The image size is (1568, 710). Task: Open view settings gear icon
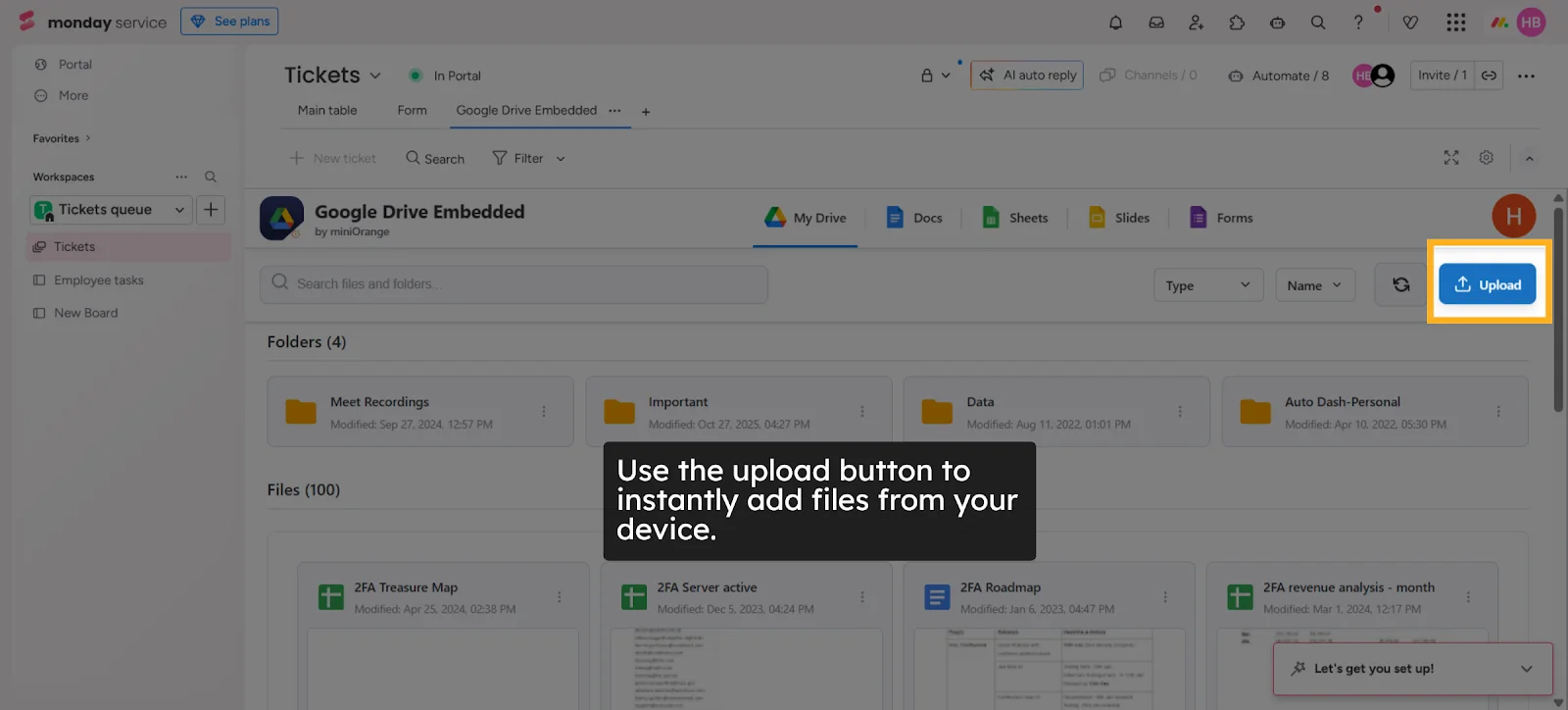click(1487, 158)
